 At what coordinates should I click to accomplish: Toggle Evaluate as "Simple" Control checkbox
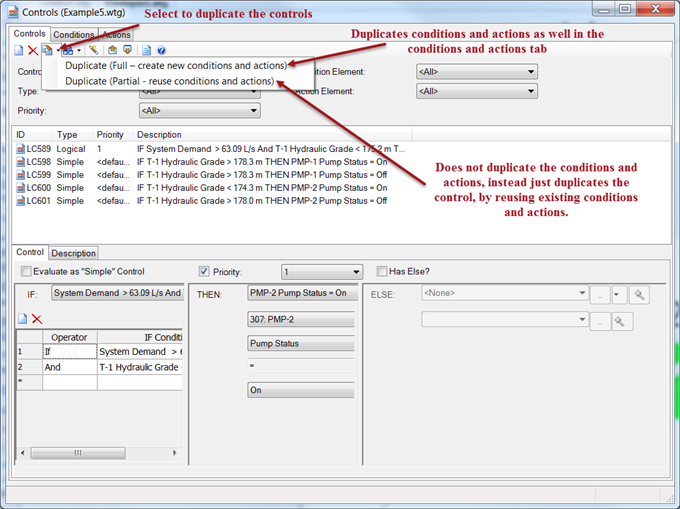26,271
